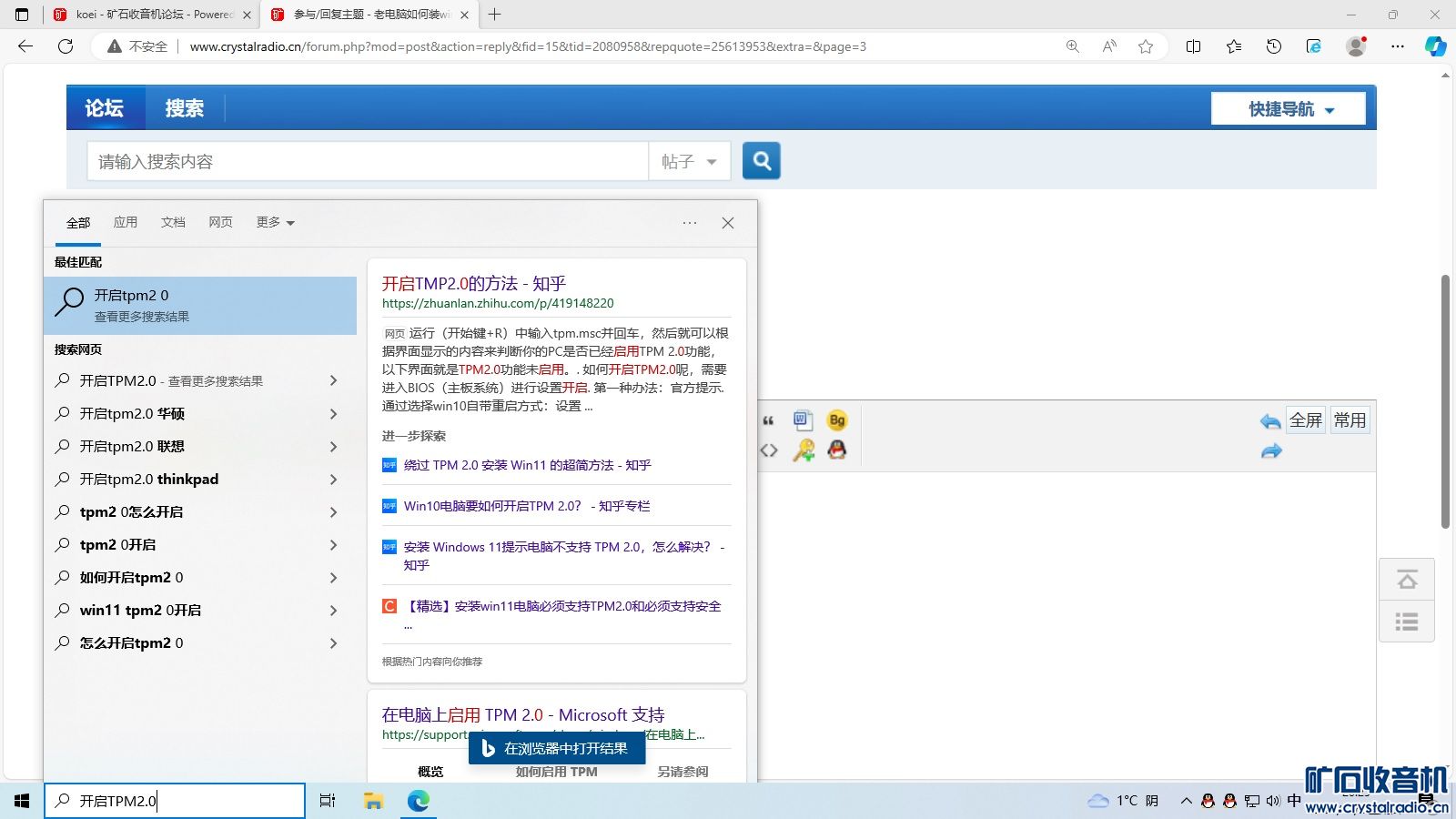Open a new browser tab
This screenshot has height=819, width=1456.
point(495,15)
